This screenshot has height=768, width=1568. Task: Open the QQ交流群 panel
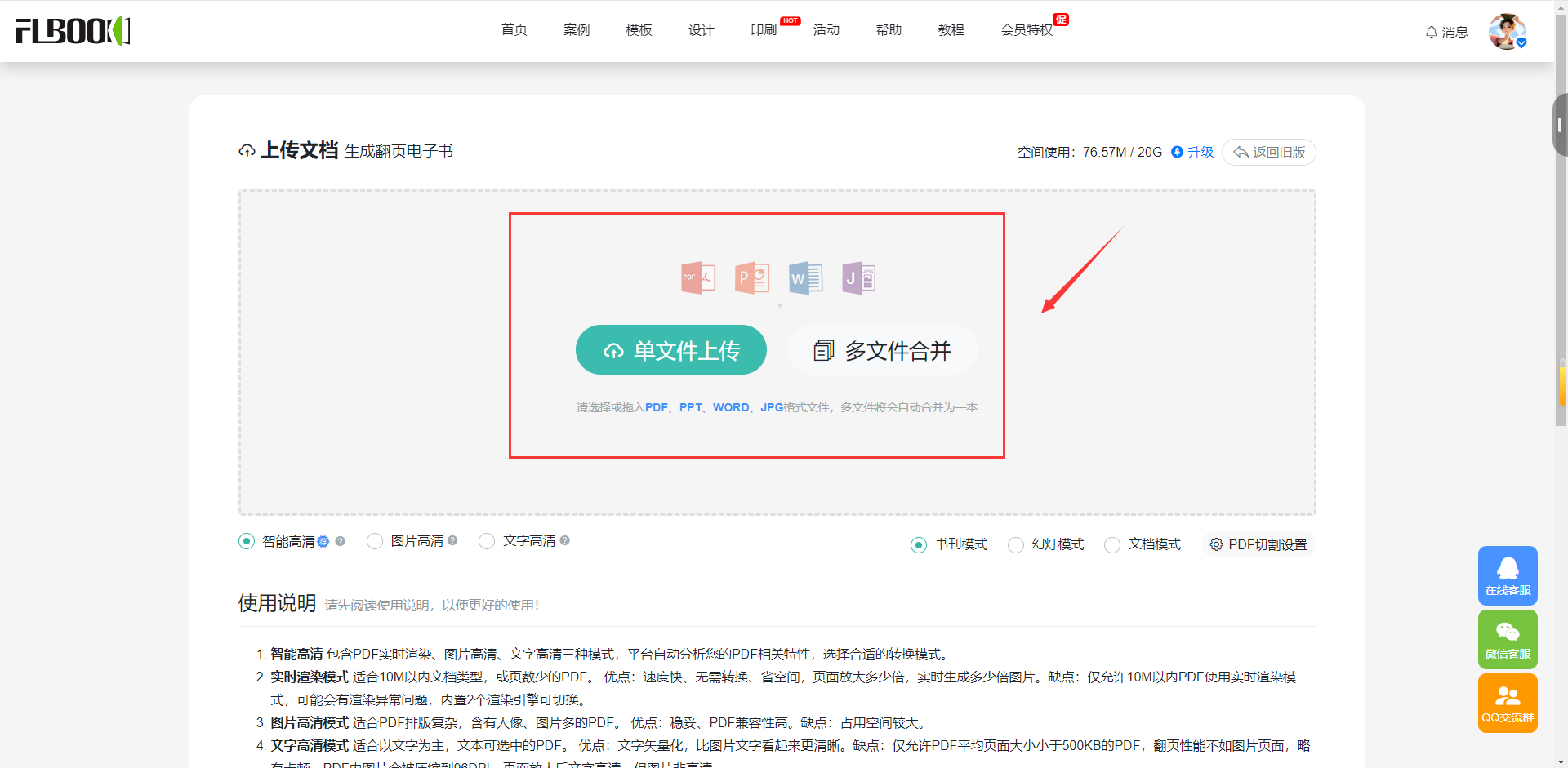(x=1508, y=702)
